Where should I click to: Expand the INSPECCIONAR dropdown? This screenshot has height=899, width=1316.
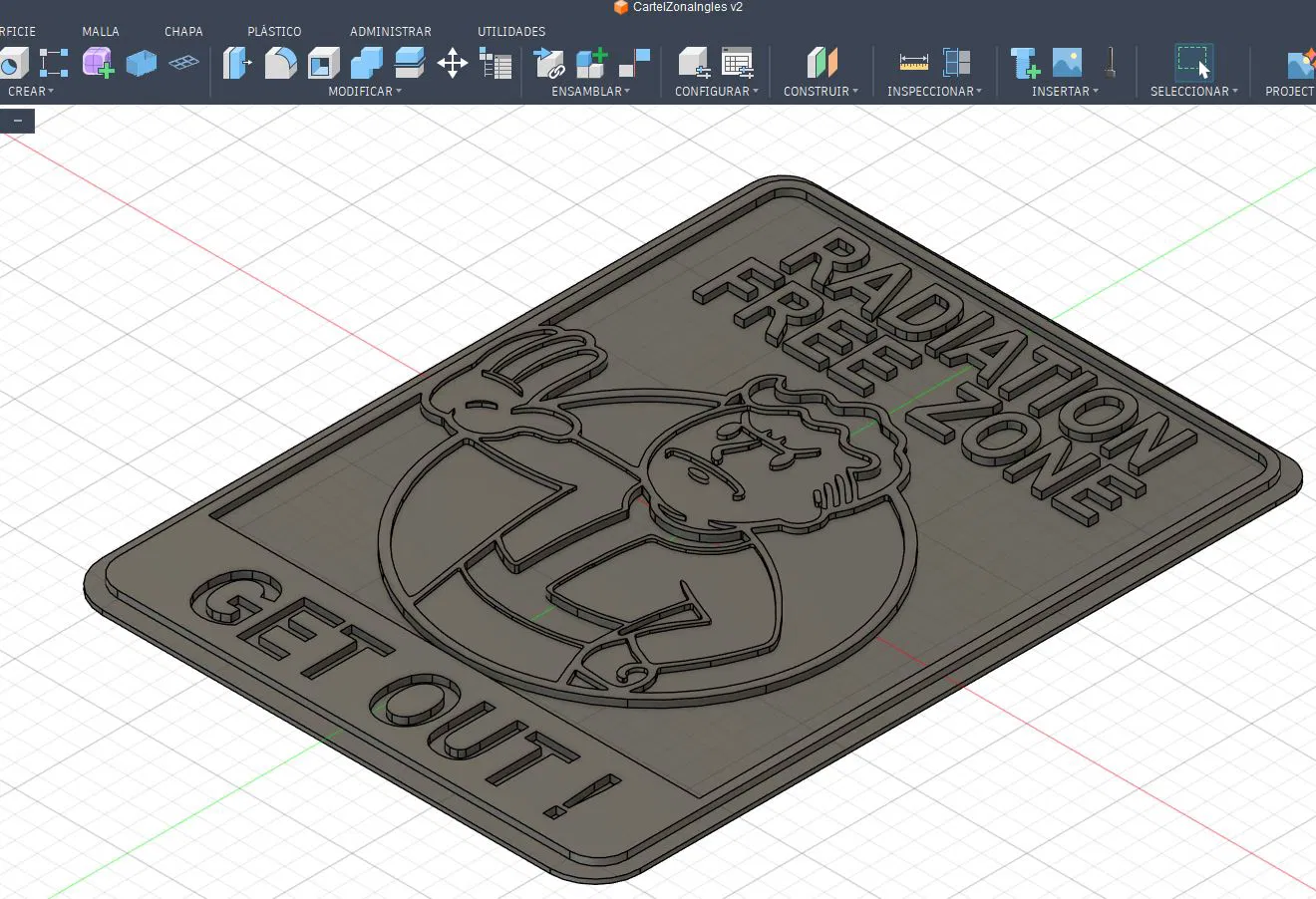[935, 91]
